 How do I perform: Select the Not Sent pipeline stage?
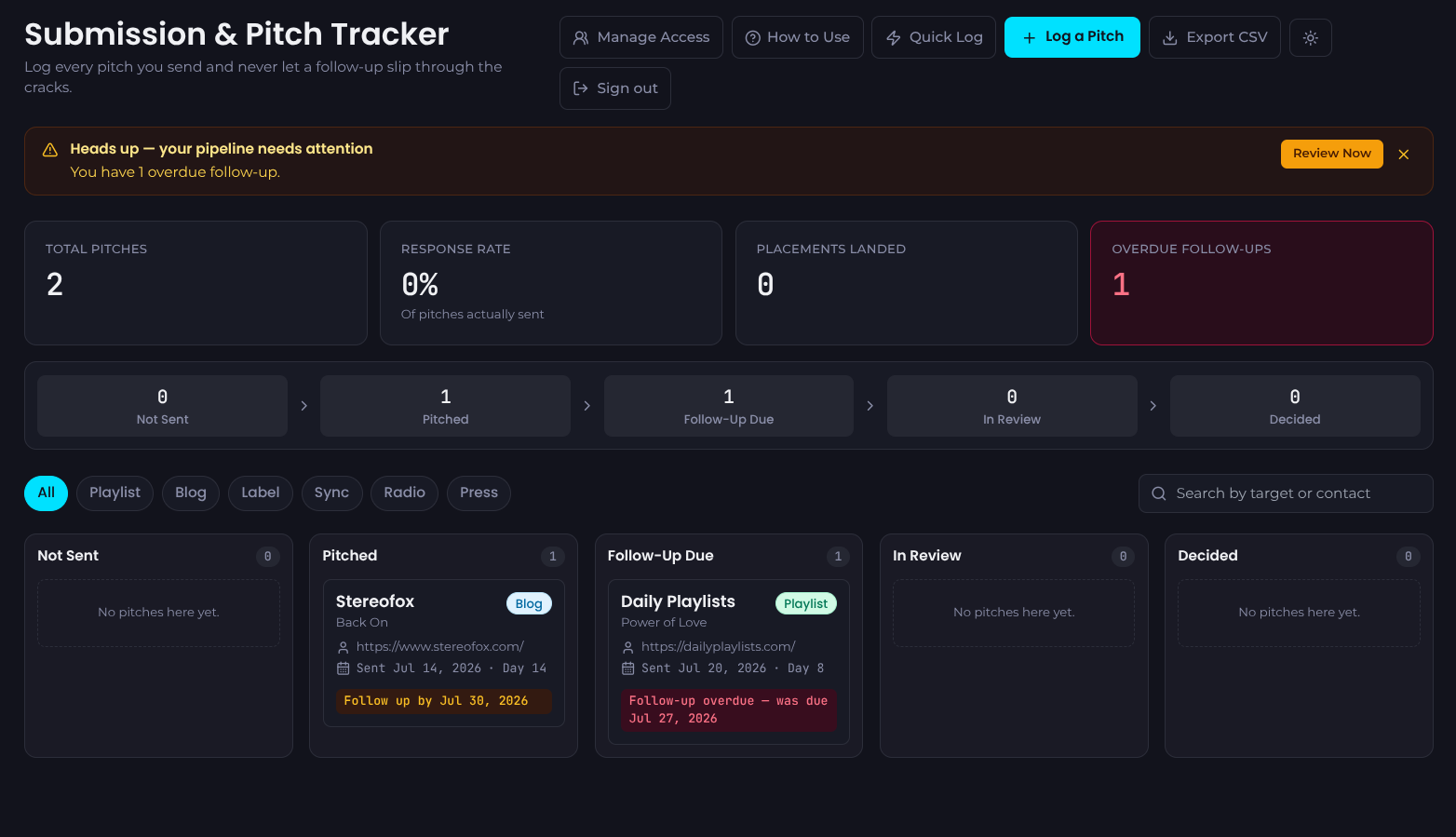pos(162,406)
